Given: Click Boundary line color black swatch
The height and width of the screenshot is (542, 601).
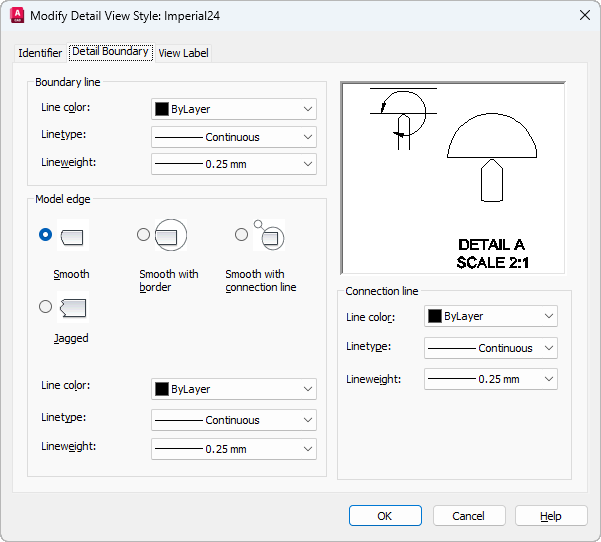Looking at the screenshot, I should click(x=161, y=109).
